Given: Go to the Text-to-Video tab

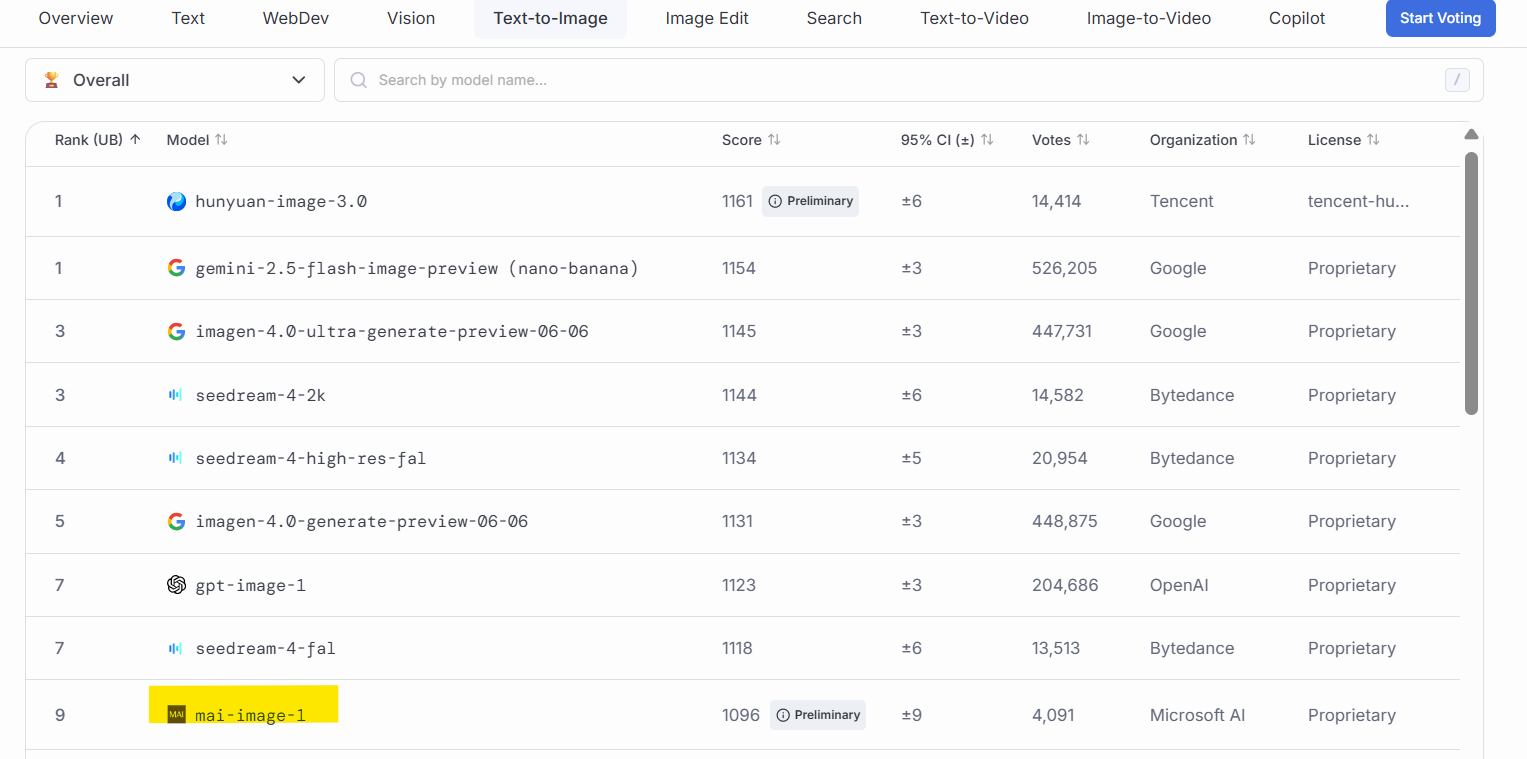Looking at the screenshot, I should pyautogui.click(x=974, y=18).
